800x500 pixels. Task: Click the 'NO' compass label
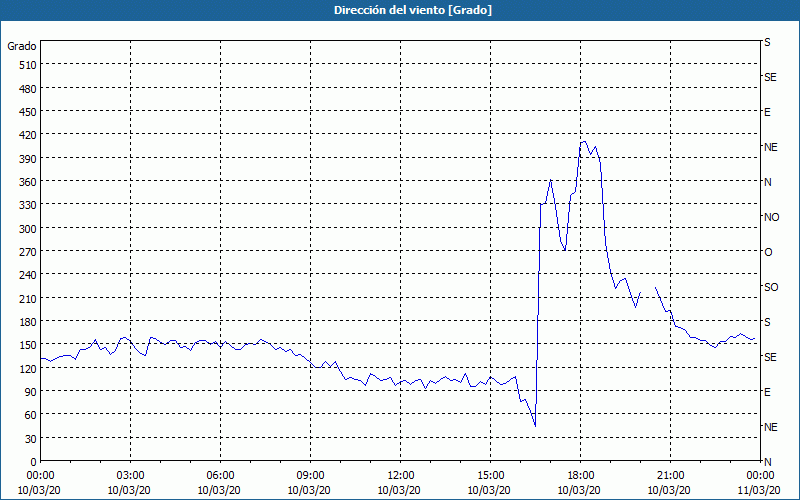[x=771, y=217]
